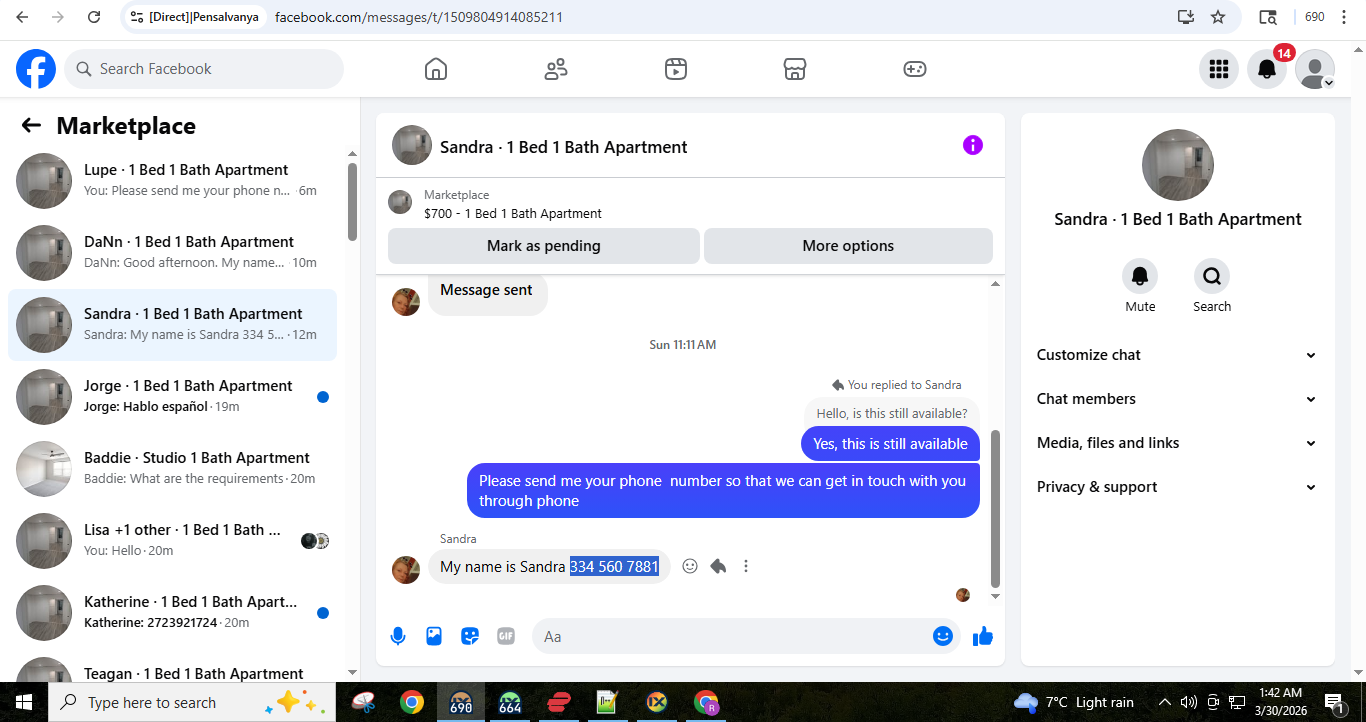Click the browser address bar URL
The height and width of the screenshot is (722, 1366).
tap(418, 17)
